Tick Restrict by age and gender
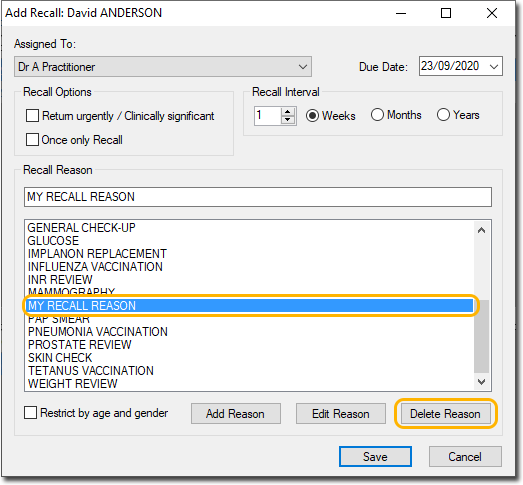Image resolution: width=523 pixels, height=485 pixels. (30, 413)
